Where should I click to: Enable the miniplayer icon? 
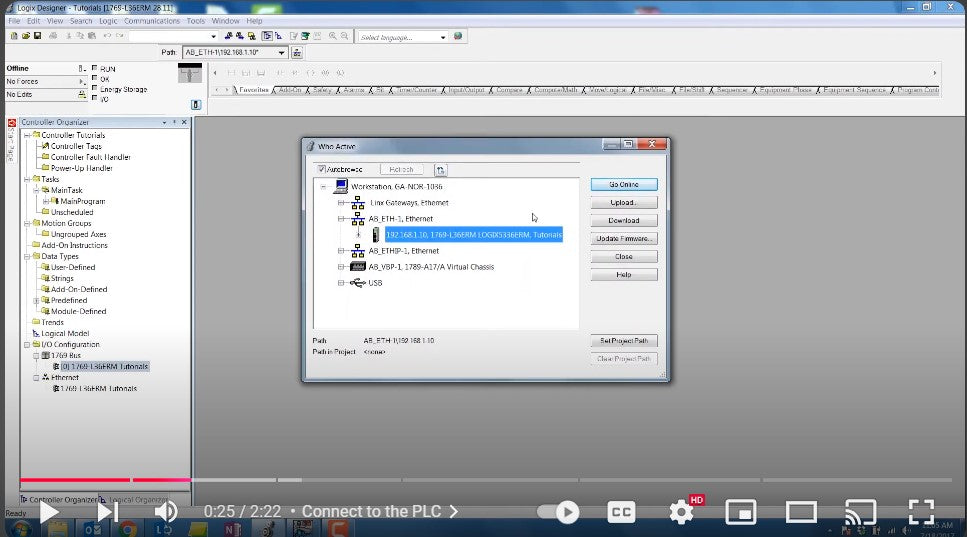(740, 512)
